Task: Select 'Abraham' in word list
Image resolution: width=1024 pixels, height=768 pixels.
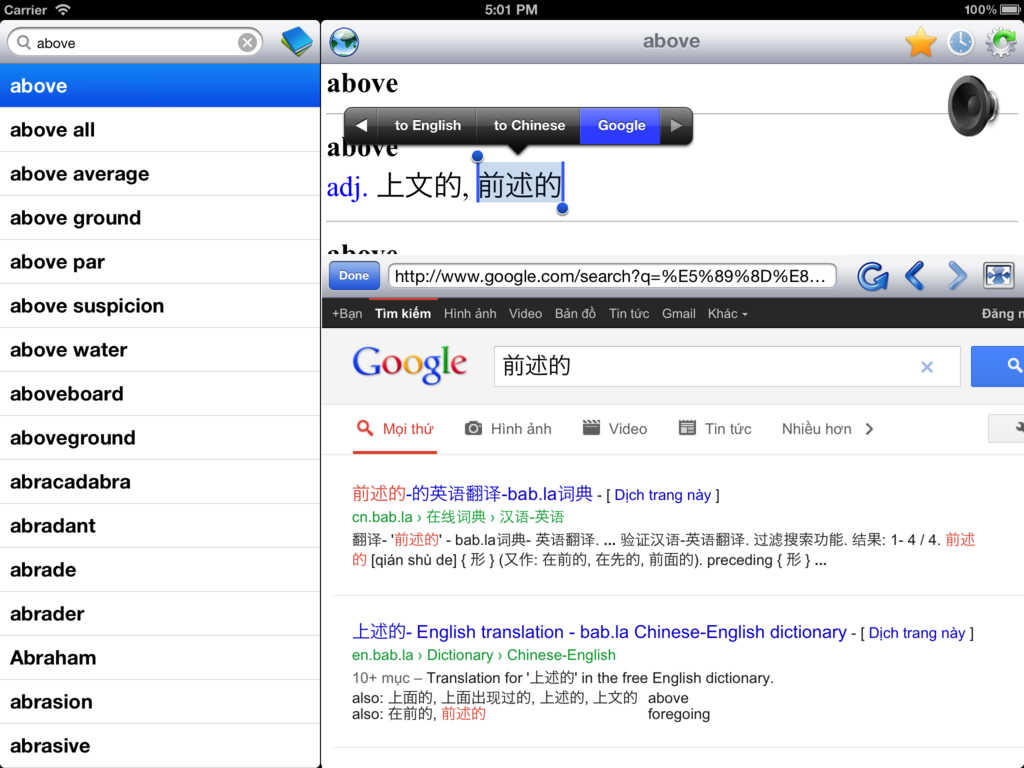Action: pos(160,658)
